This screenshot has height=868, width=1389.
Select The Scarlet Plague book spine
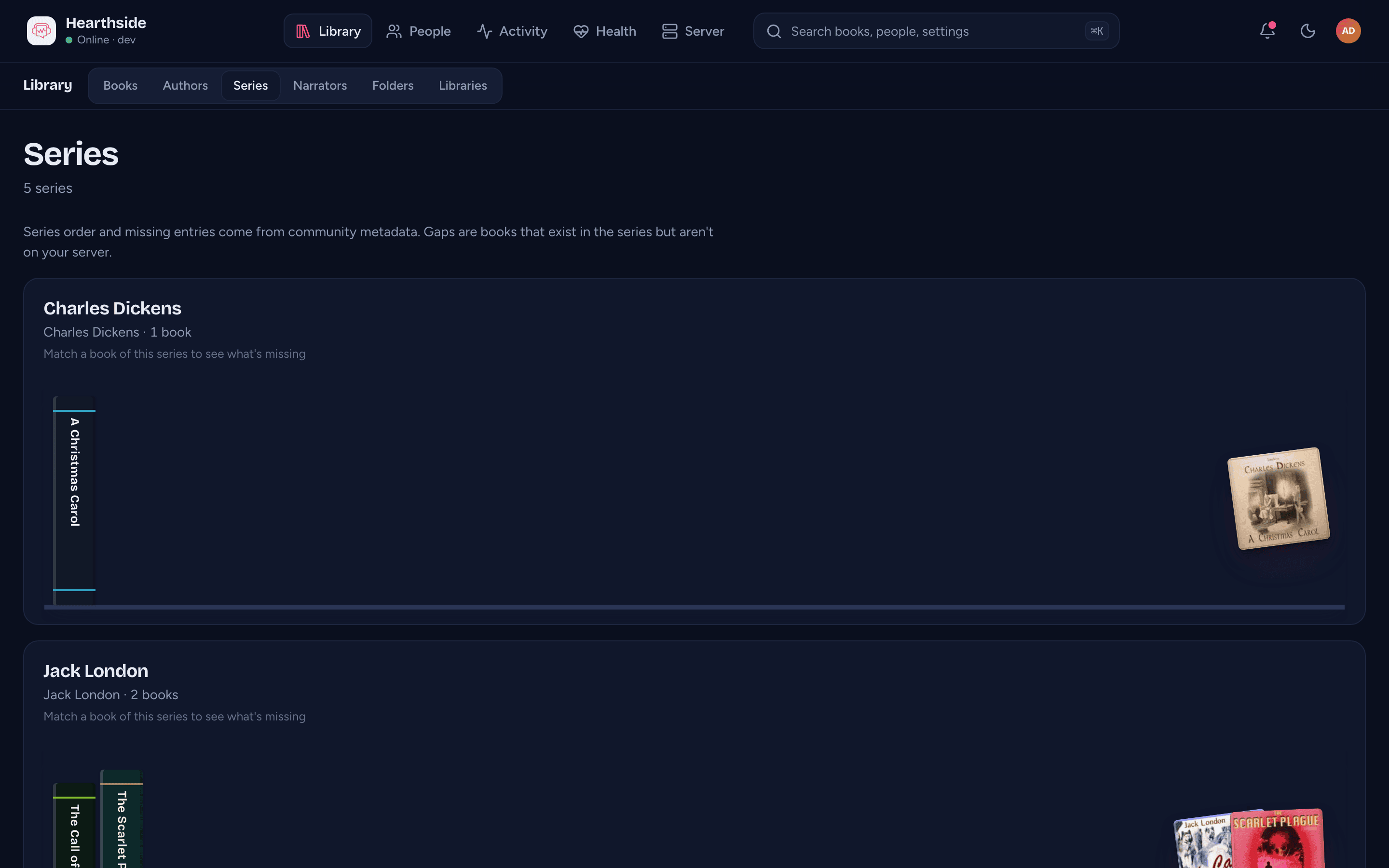122,819
